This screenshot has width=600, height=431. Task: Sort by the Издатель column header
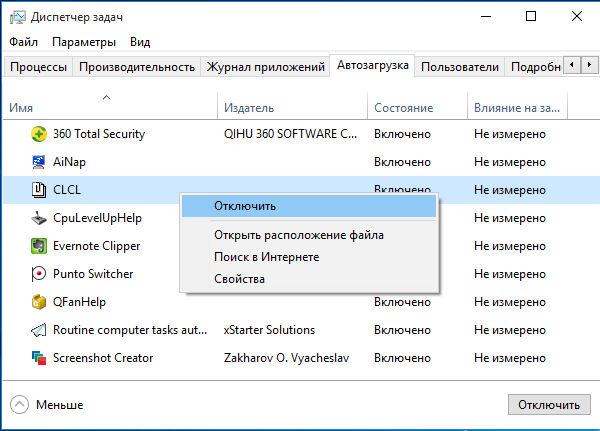(x=249, y=107)
